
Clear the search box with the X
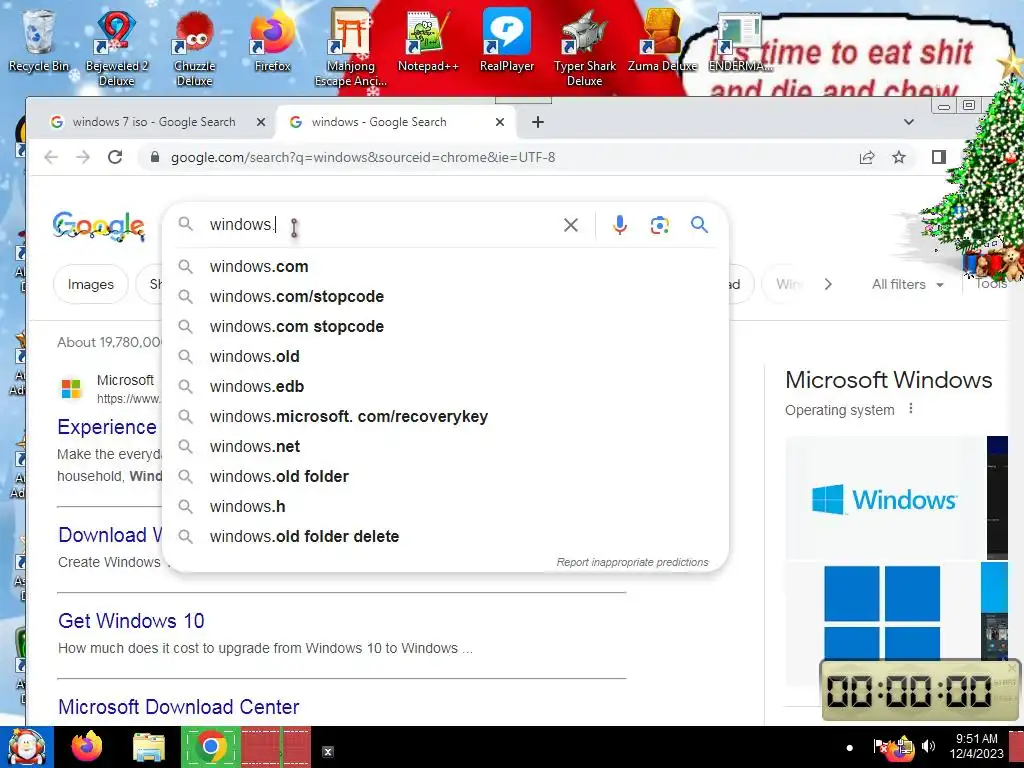(571, 225)
